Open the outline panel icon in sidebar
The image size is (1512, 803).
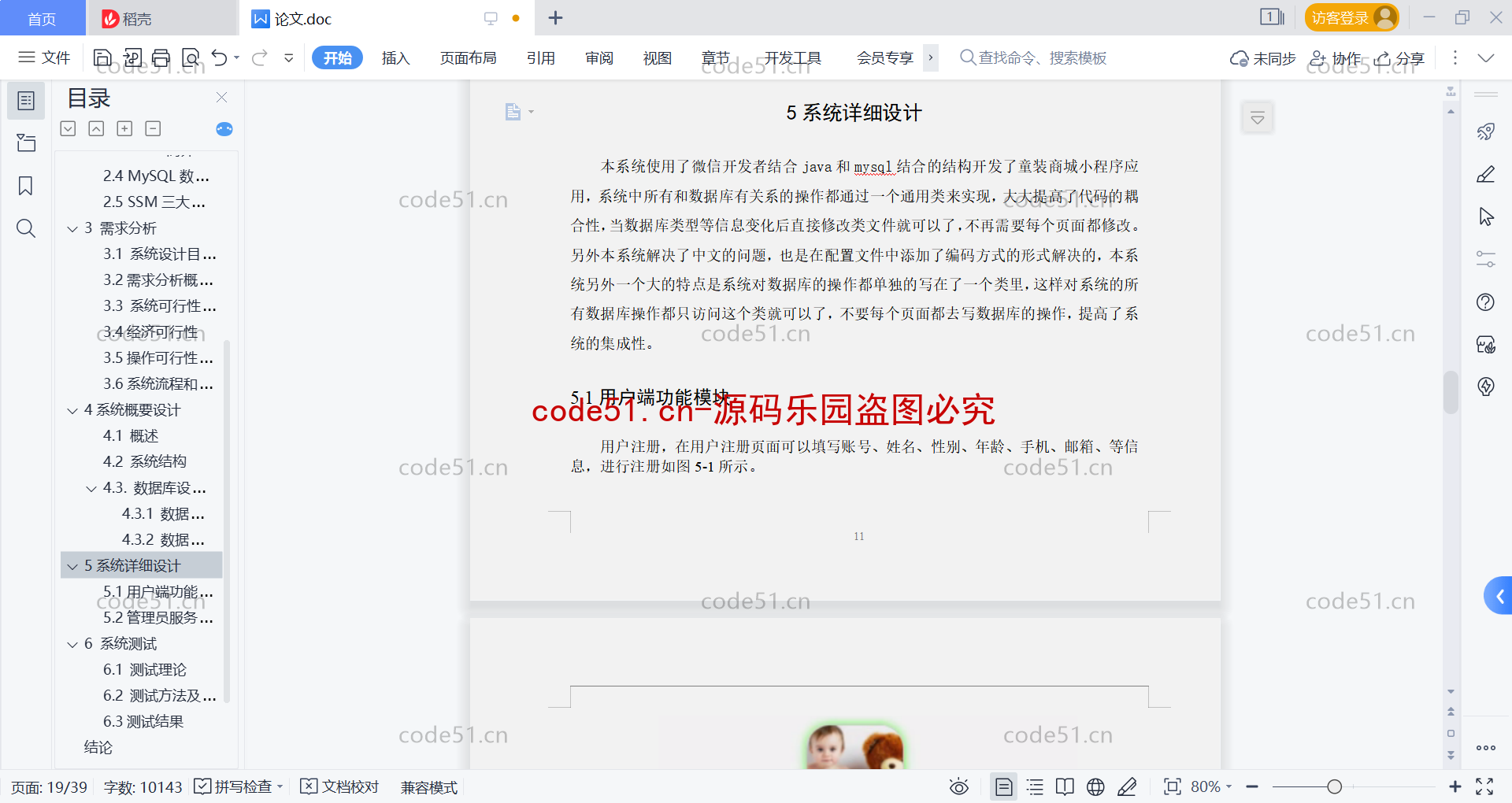pyautogui.click(x=26, y=101)
